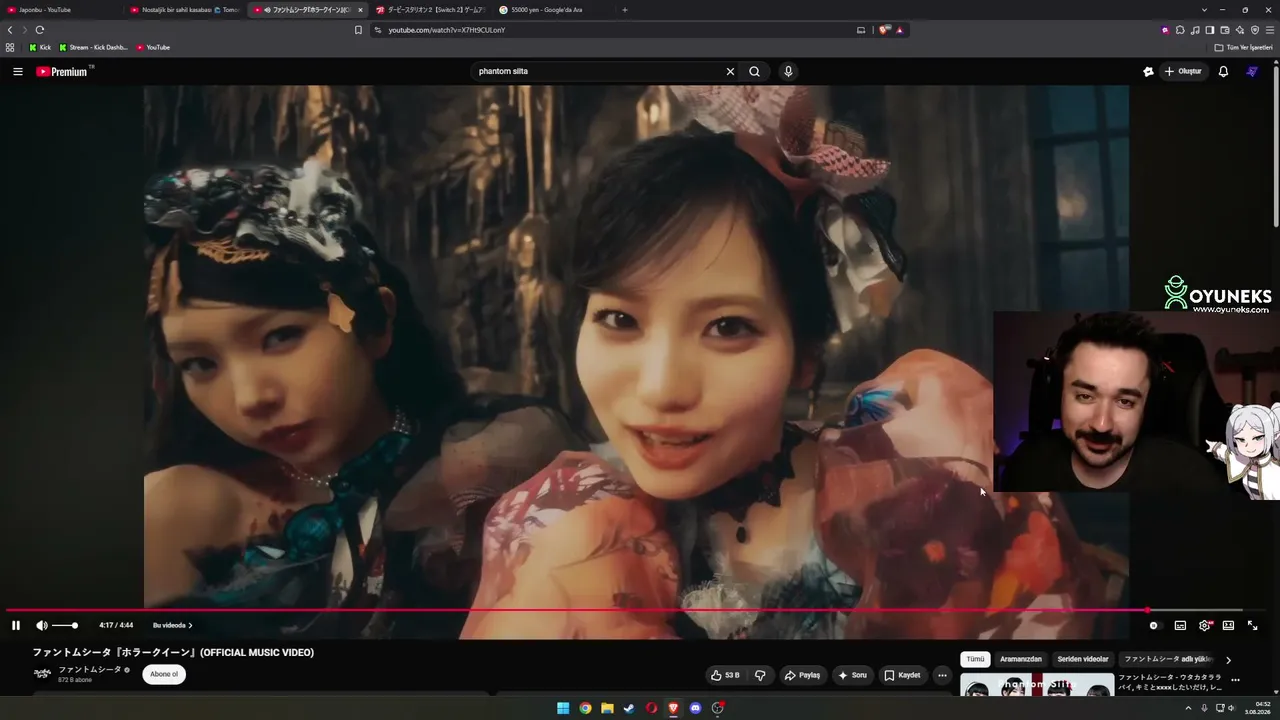The width and height of the screenshot is (1280, 720).
Task: Open the Brave VPN shield icon
Action: (1255, 30)
